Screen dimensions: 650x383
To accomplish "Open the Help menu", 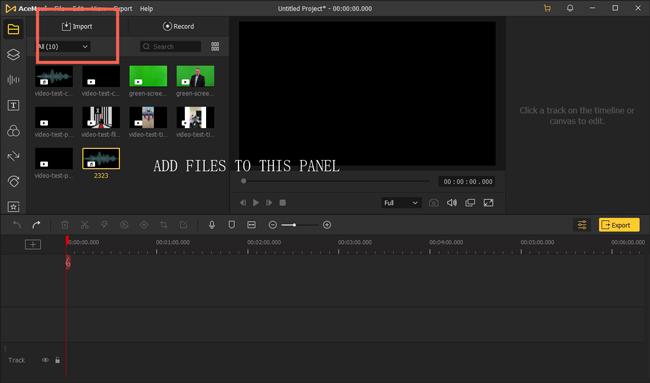I will coord(146,8).
